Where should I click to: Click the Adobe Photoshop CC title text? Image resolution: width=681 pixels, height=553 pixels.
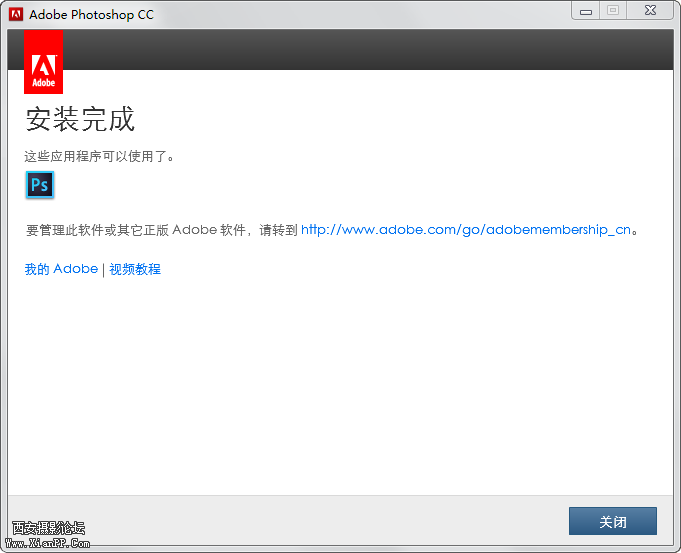coord(91,15)
